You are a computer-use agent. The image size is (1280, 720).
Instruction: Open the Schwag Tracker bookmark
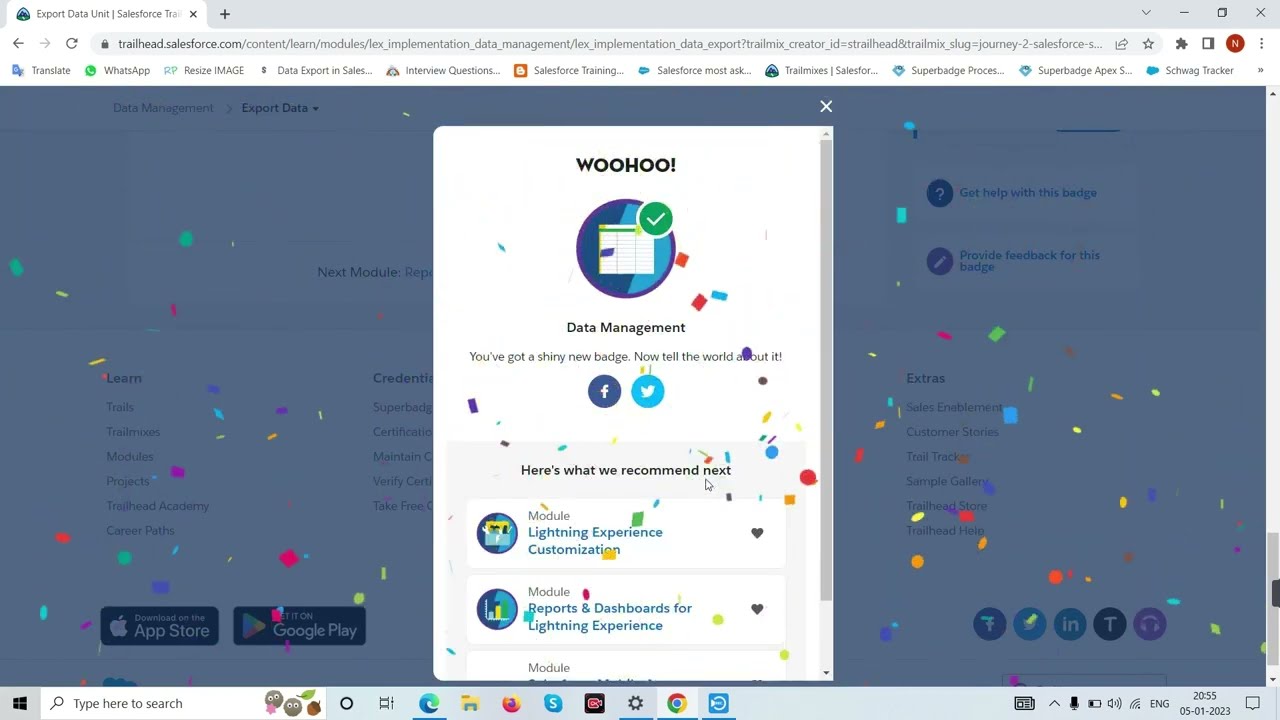(x=1190, y=71)
